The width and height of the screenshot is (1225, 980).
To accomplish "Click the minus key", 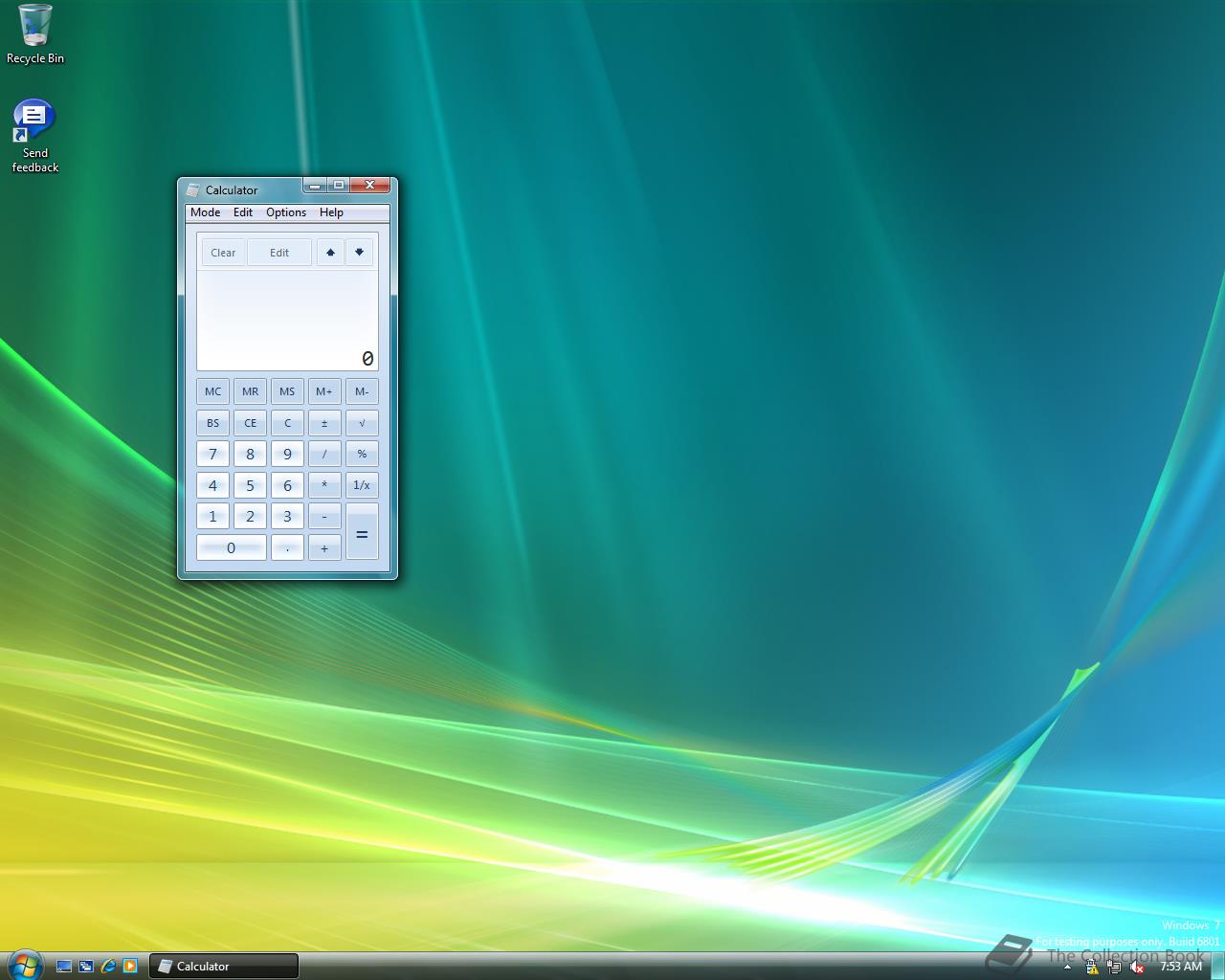I will [x=324, y=517].
